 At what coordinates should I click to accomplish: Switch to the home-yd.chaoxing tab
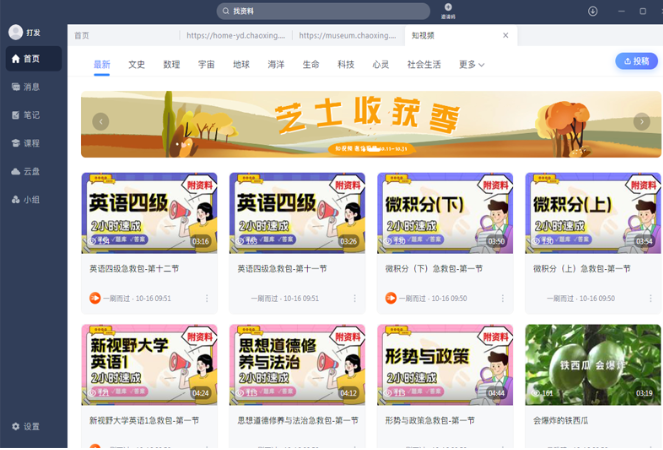[x=236, y=36]
